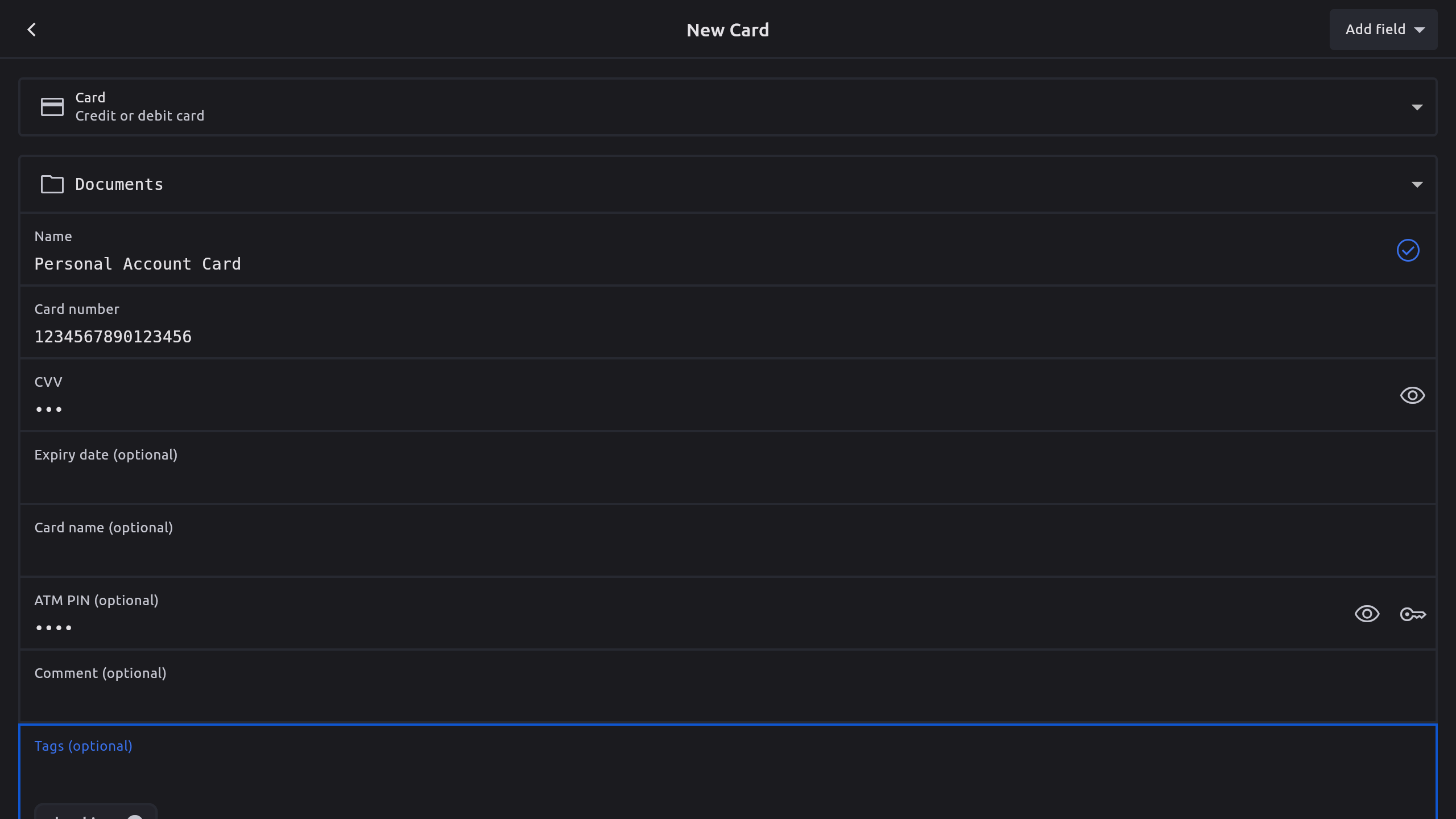Click the partially visible tag chip
The image size is (1456, 819).
pos(85,813)
